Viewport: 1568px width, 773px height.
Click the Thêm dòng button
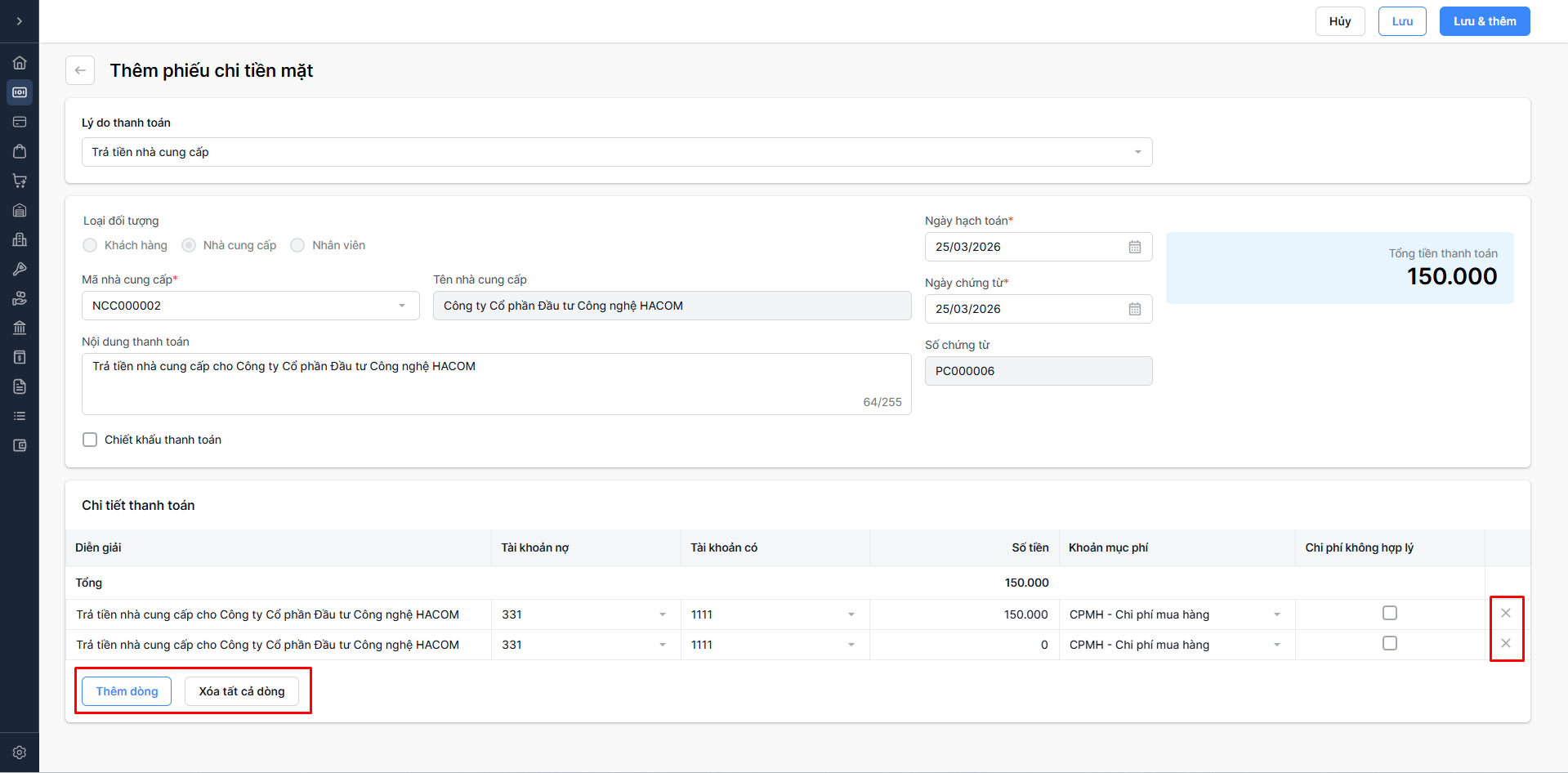[x=127, y=691]
